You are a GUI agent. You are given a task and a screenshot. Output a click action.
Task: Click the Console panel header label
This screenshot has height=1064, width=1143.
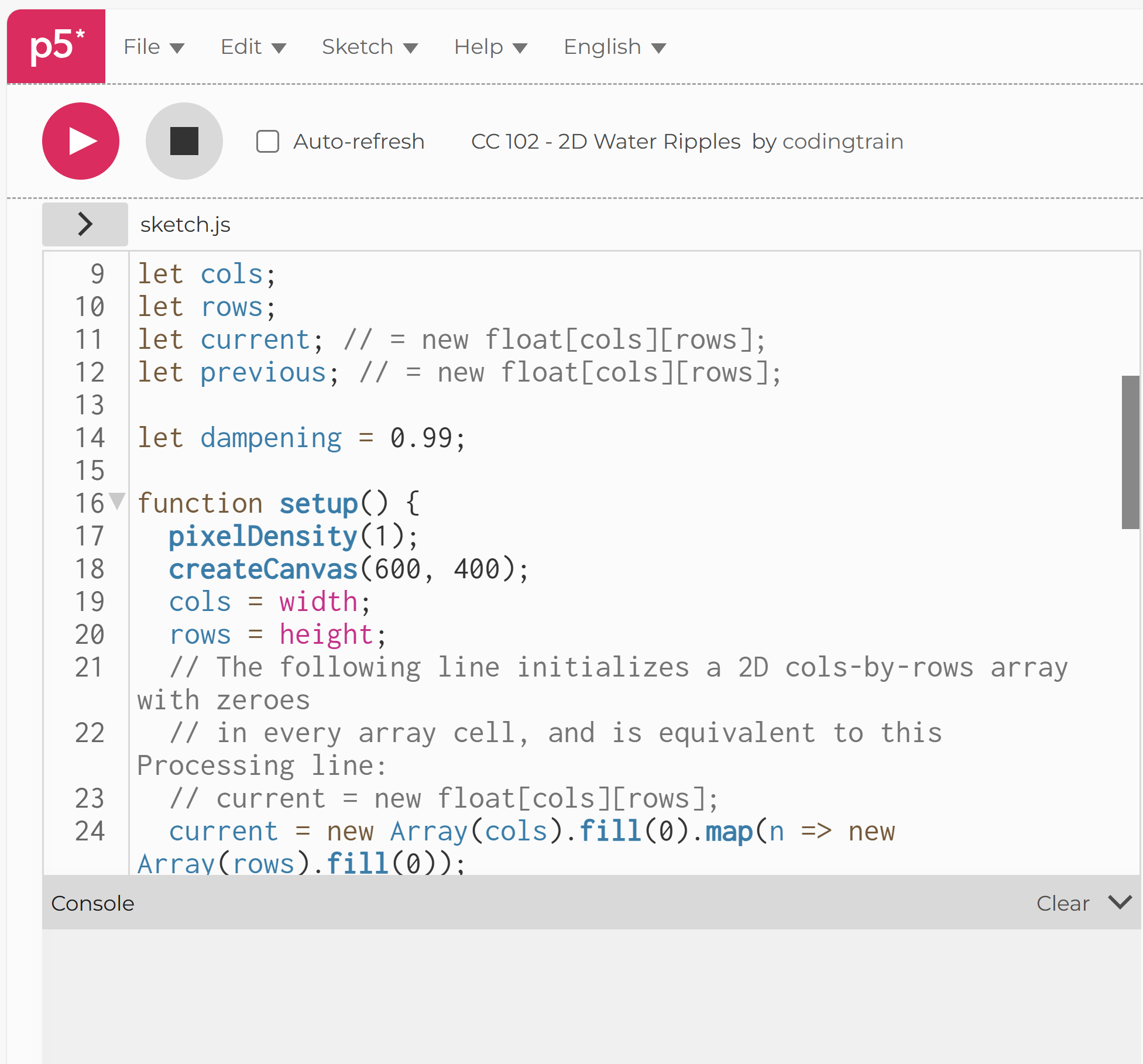click(x=92, y=903)
